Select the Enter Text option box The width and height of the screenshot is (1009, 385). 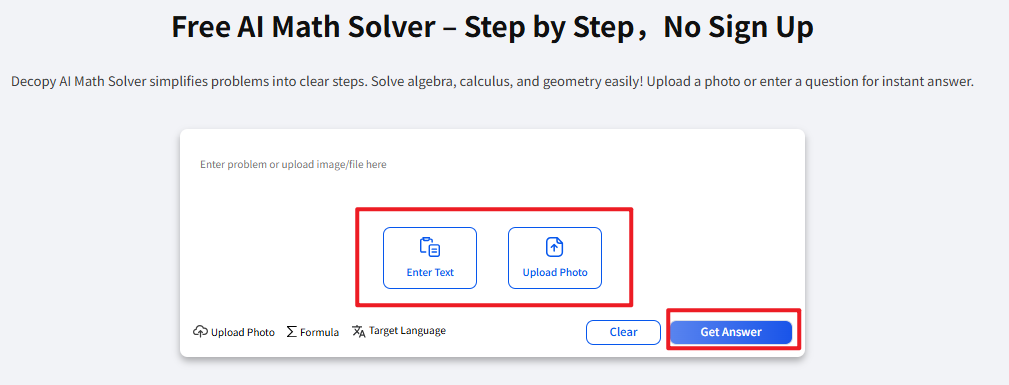click(430, 258)
